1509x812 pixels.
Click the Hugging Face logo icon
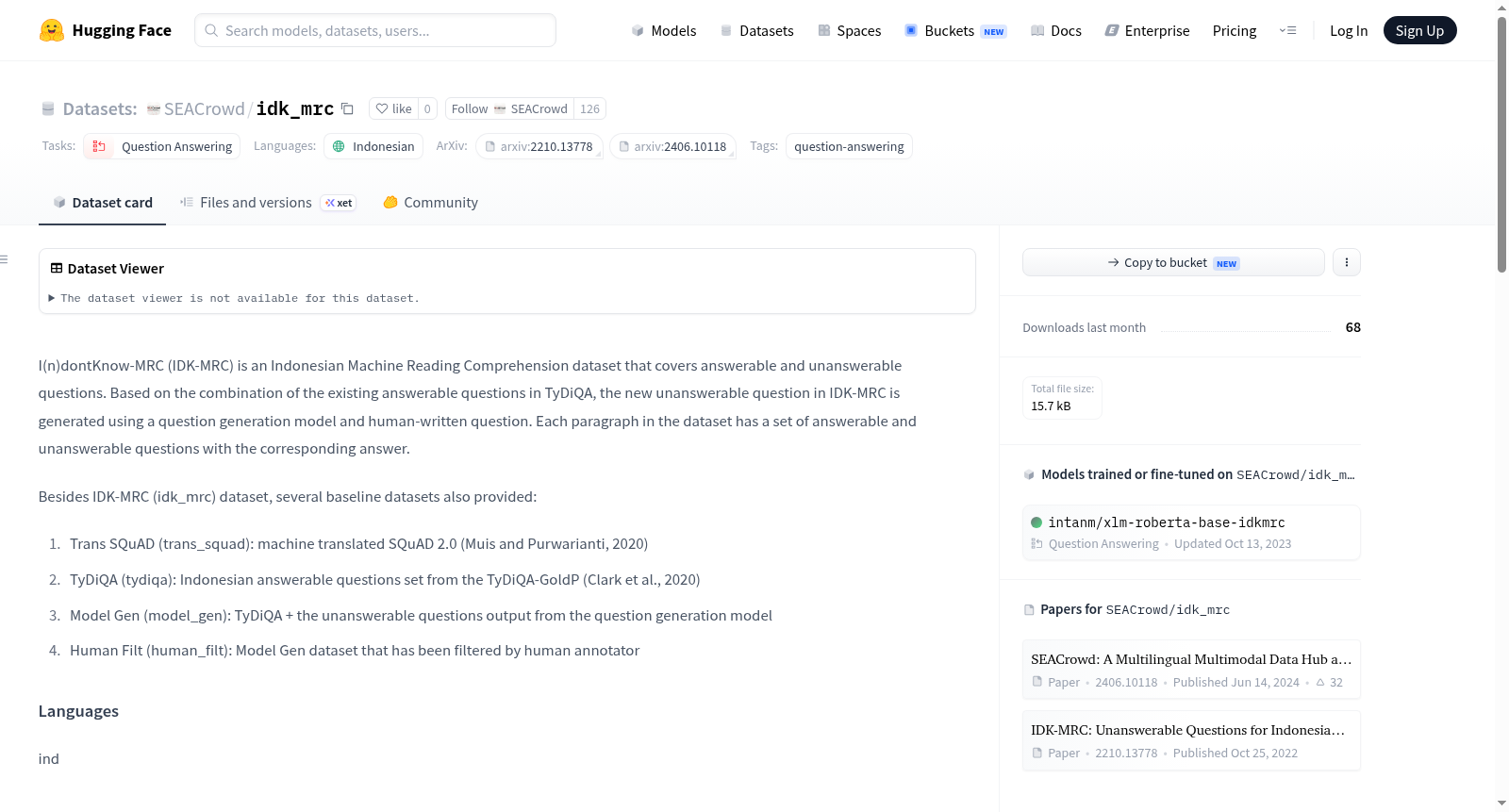[x=52, y=30]
